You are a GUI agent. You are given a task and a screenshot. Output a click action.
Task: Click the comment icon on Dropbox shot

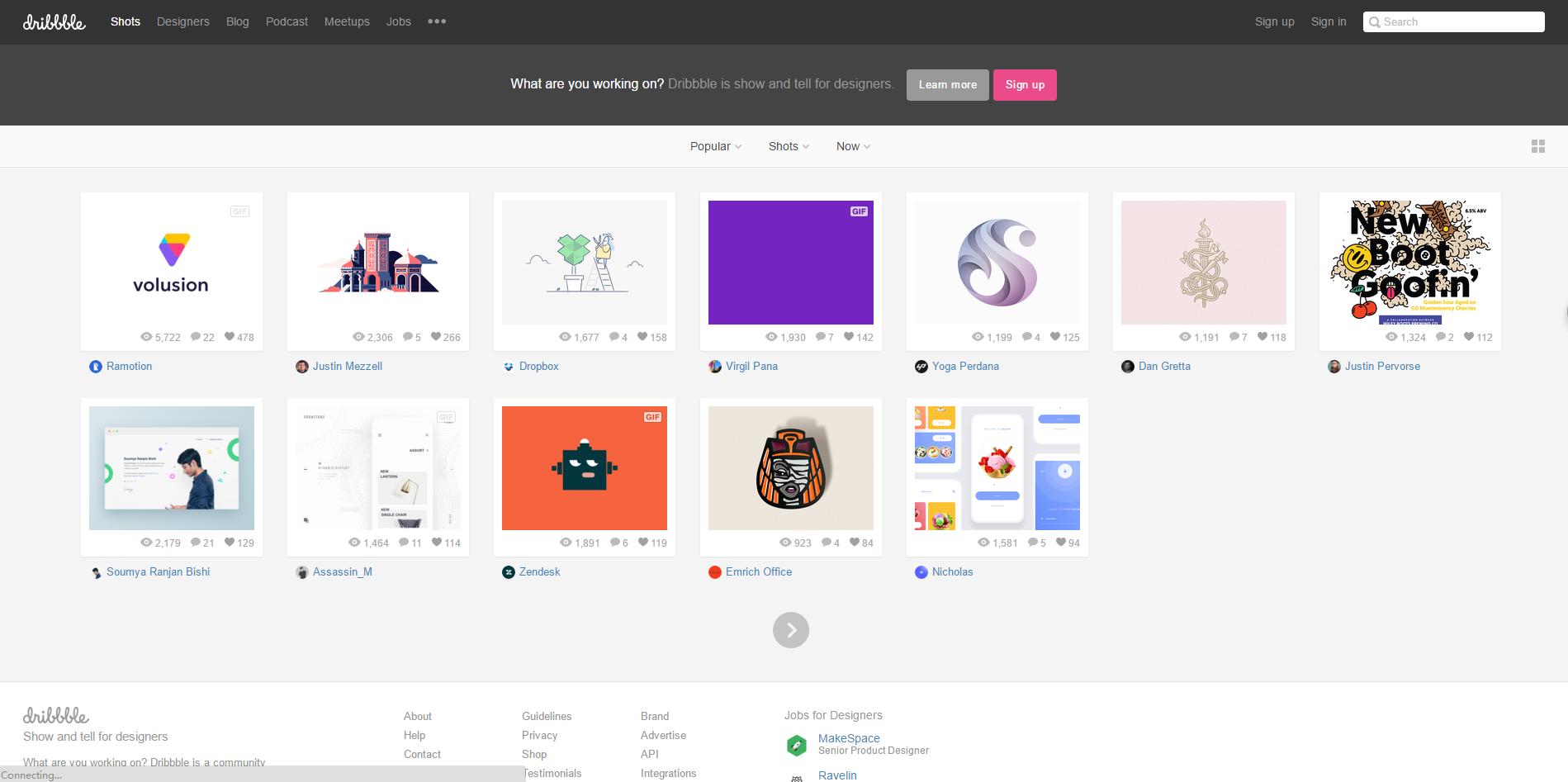click(x=614, y=337)
